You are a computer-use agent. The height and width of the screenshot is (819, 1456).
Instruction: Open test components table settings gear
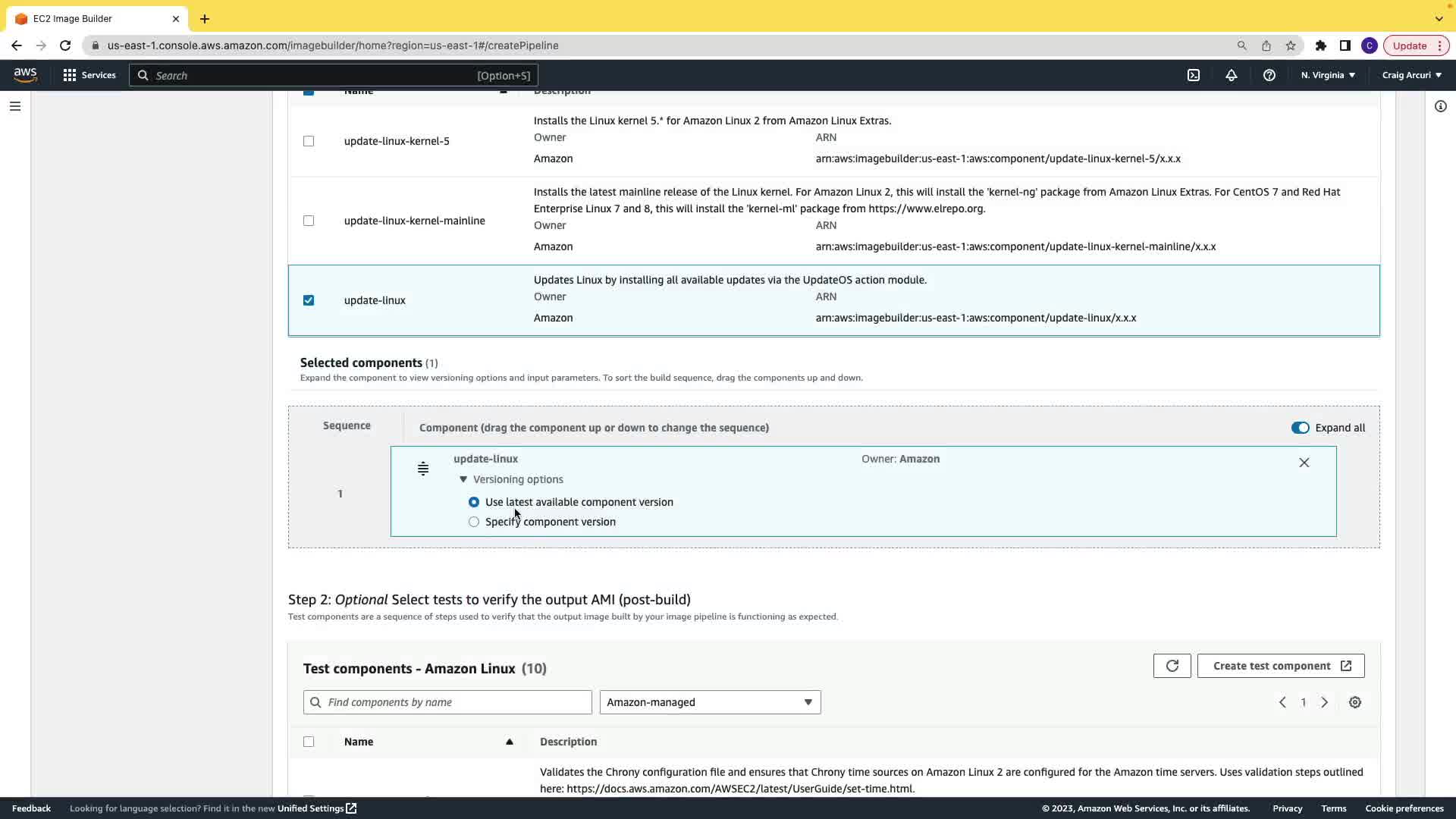pyautogui.click(x=1355, y=702)
